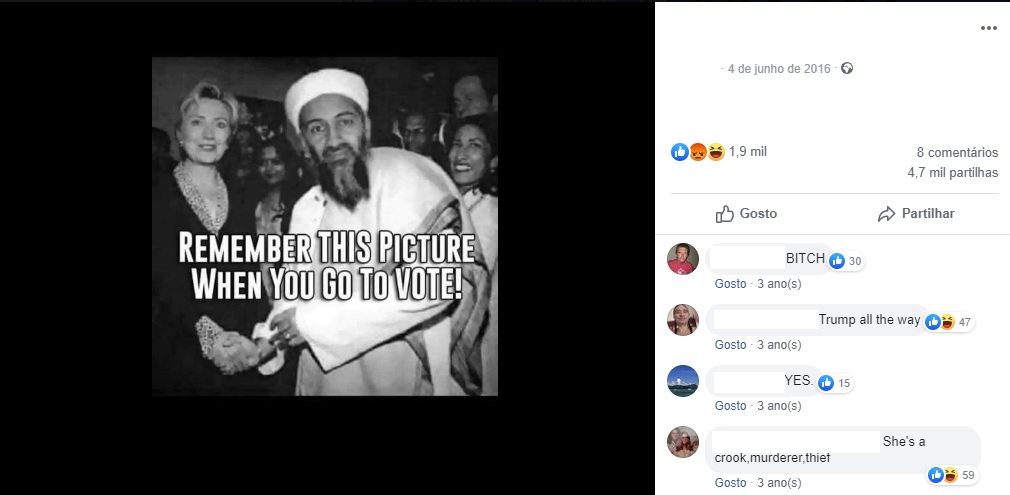Viewport: 1010px width, 495px height.
Task: Click the avatar beside the 'Trump all the way' comment
Action: click(683, 320)
